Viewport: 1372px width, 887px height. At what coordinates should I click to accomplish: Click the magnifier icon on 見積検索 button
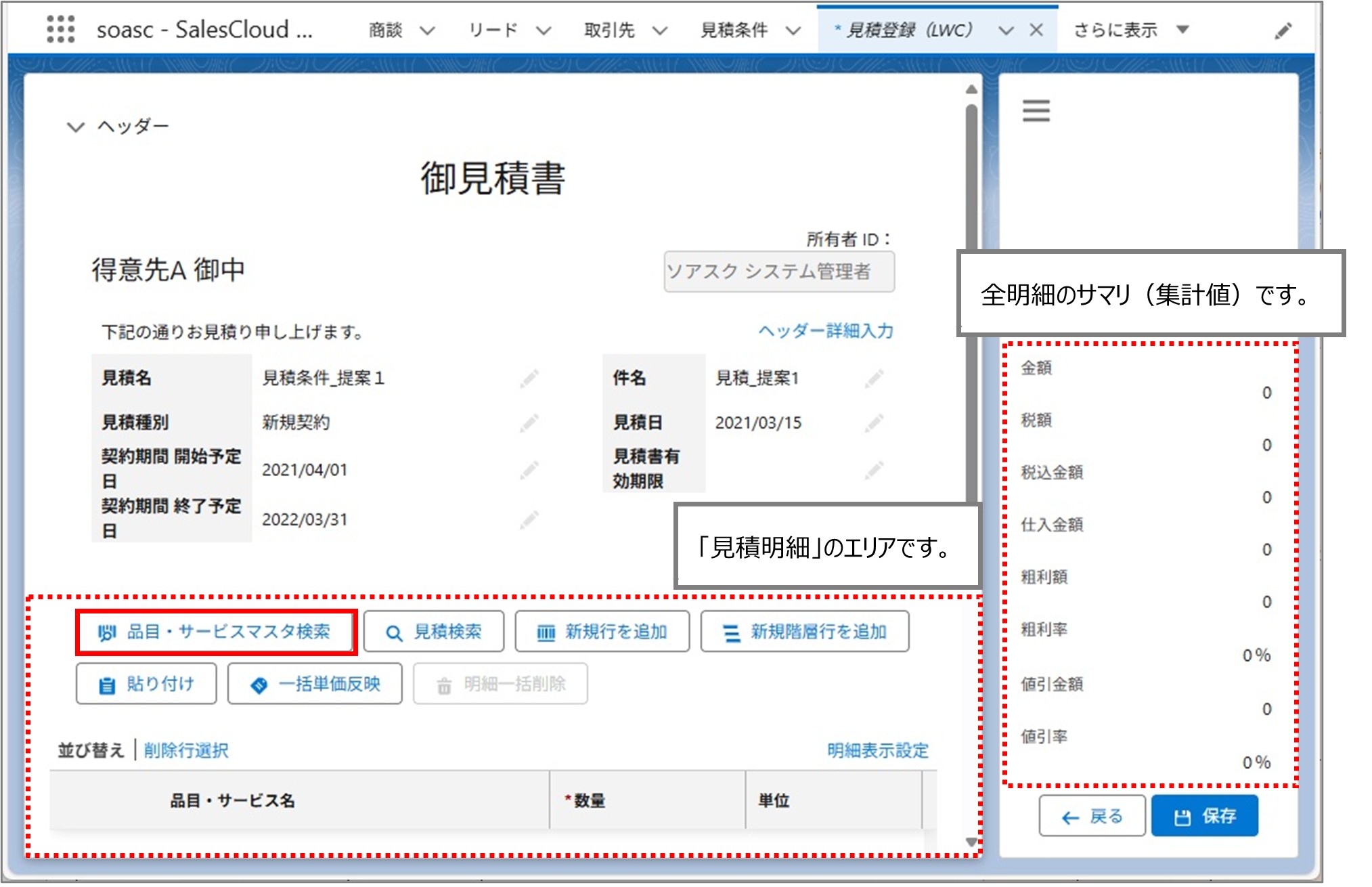click(x=393, y=631)
